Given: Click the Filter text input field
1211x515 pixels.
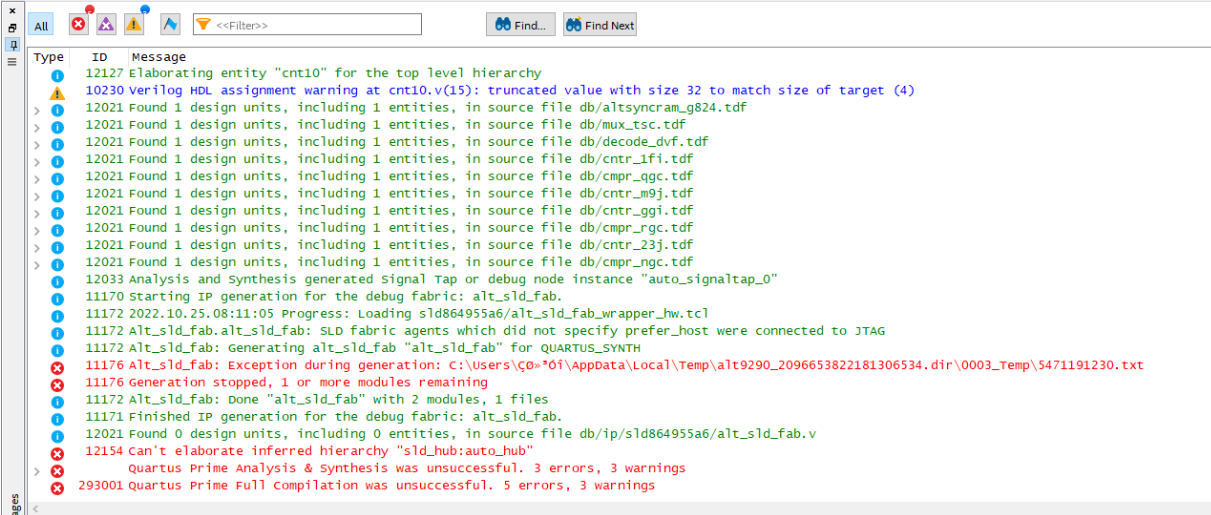Looking at the screenshot, I should pos(306,25).
